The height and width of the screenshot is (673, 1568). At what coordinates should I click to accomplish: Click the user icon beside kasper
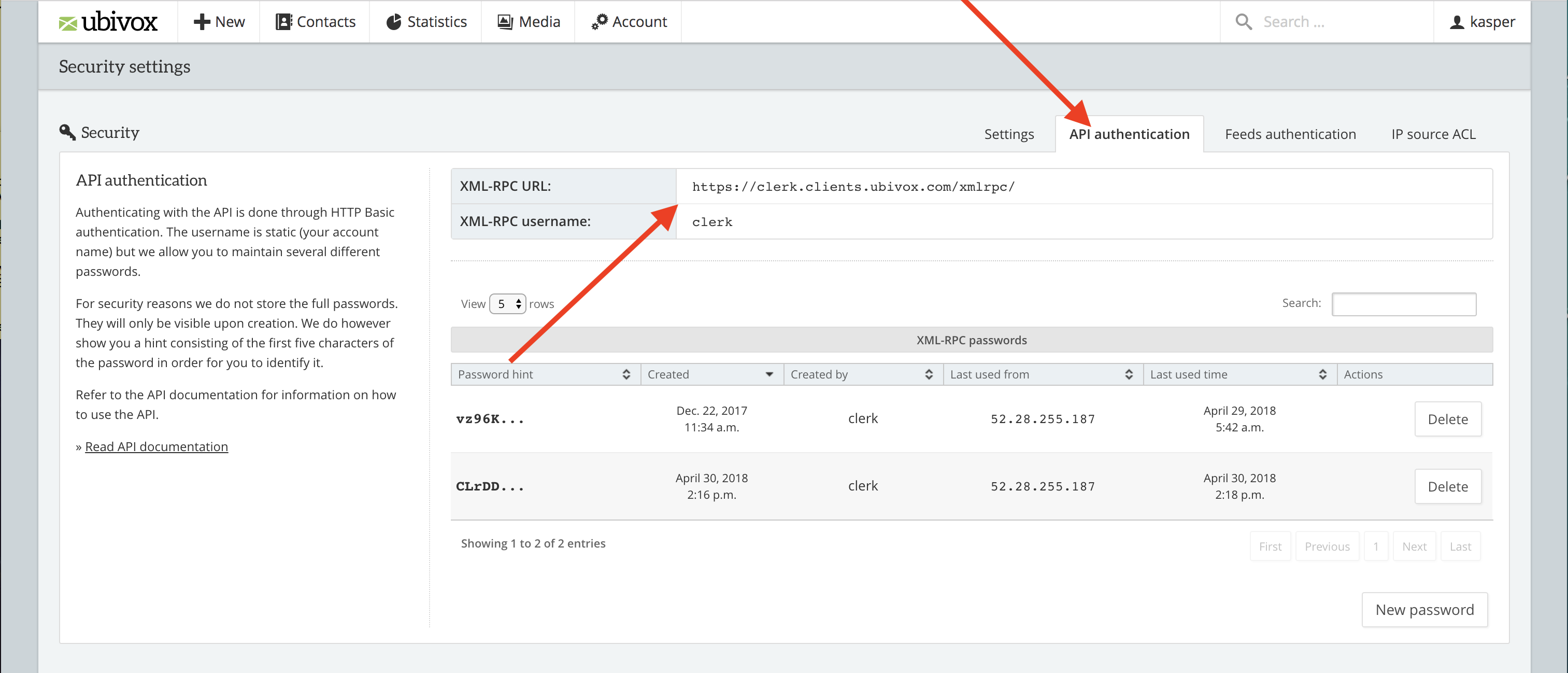click(1457, 22)
